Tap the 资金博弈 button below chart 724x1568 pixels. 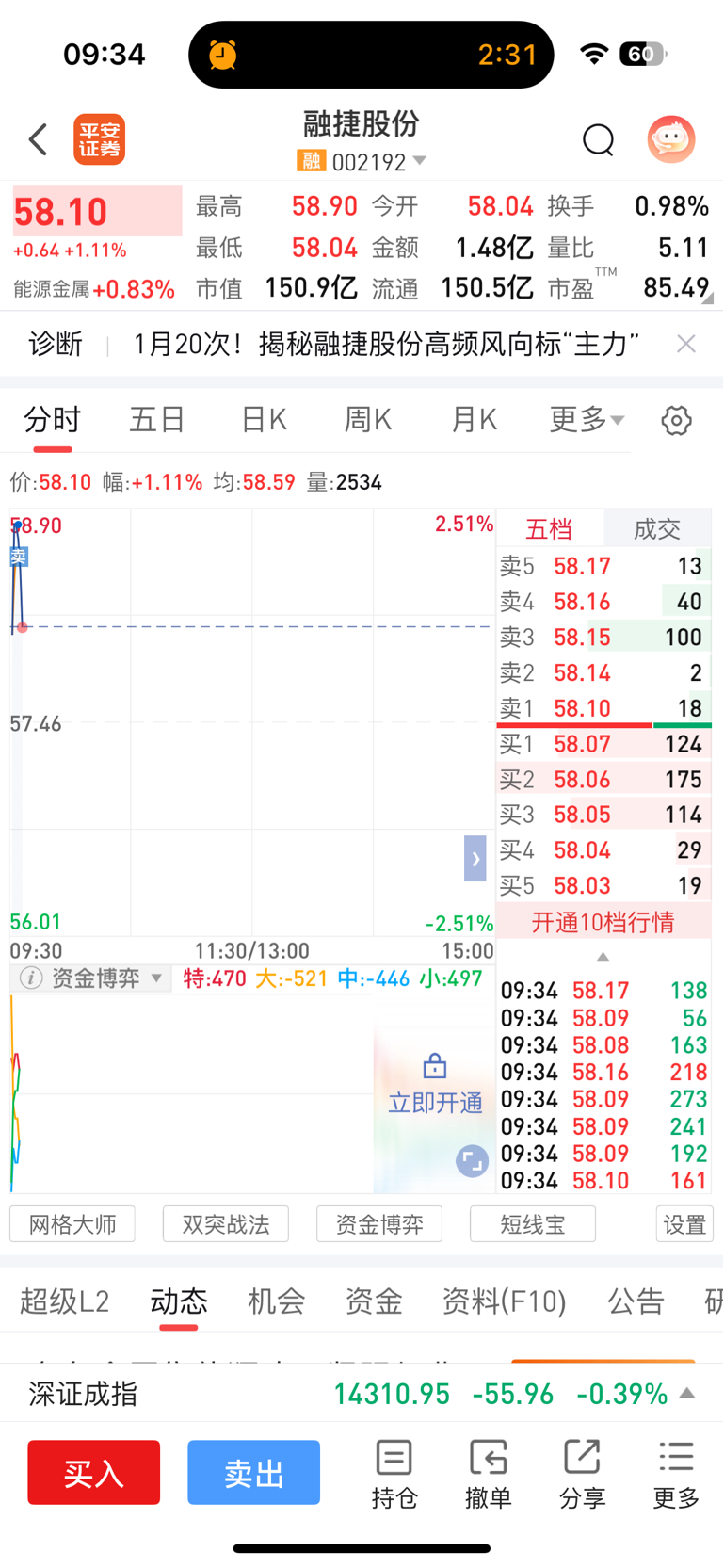(x=379, y=1224)
